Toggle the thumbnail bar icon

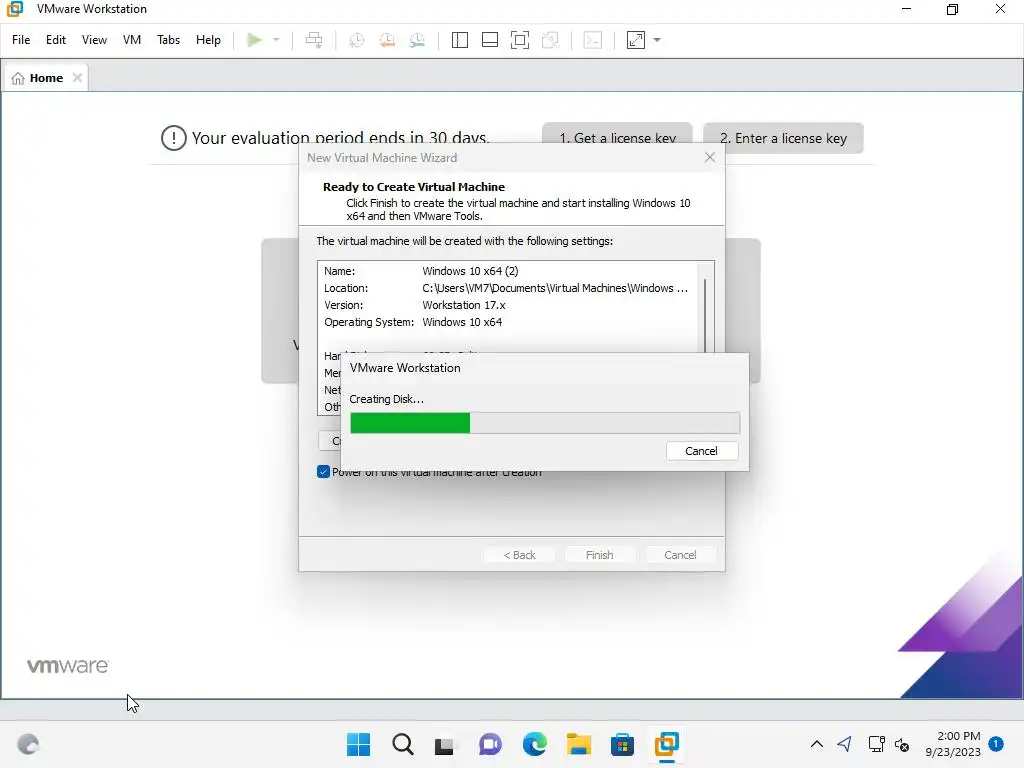click(490, 40)
